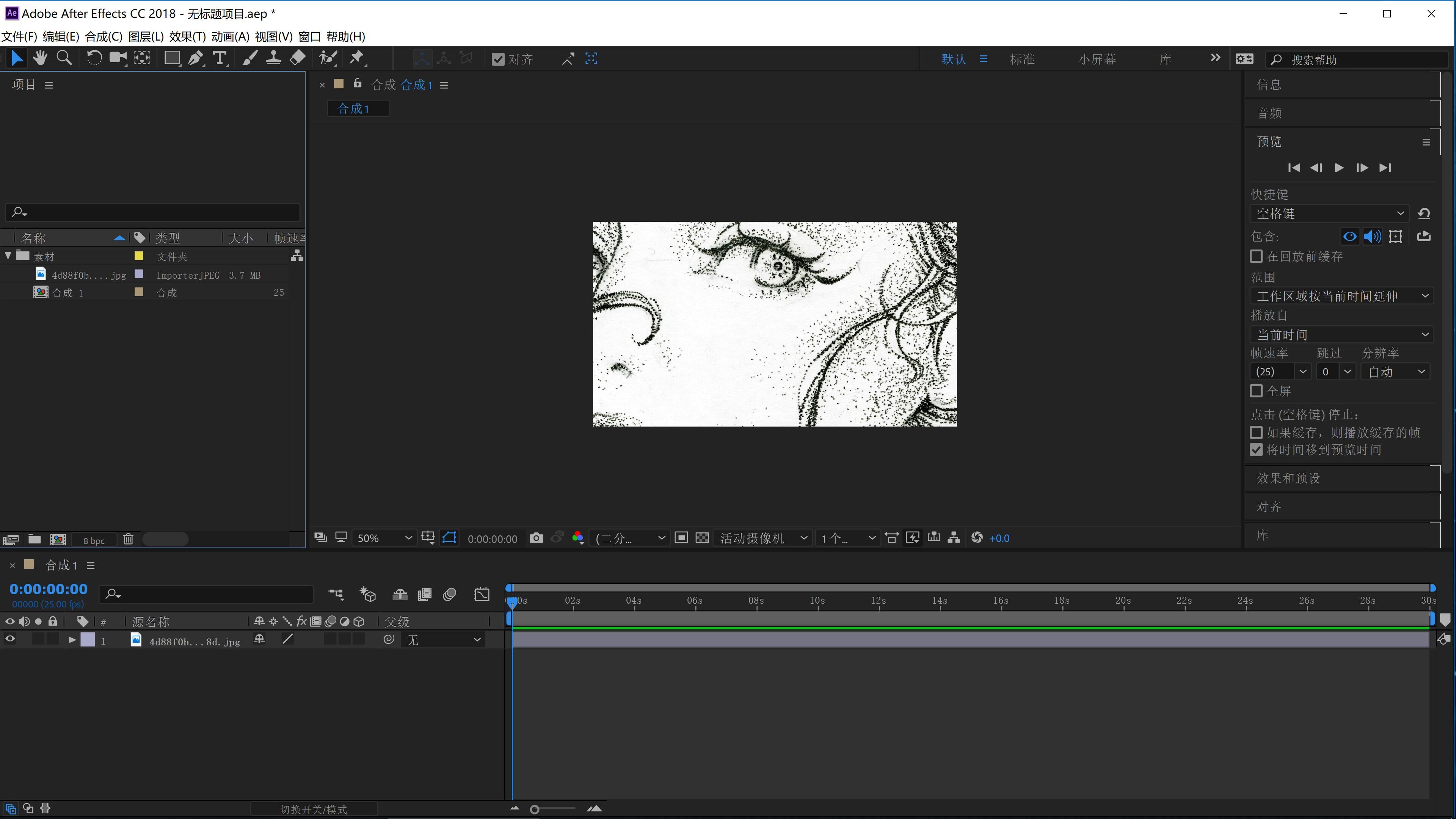Collapse the 素材 folder triangle
Viewport: 1456px width, 819px height.
(8, 256)
